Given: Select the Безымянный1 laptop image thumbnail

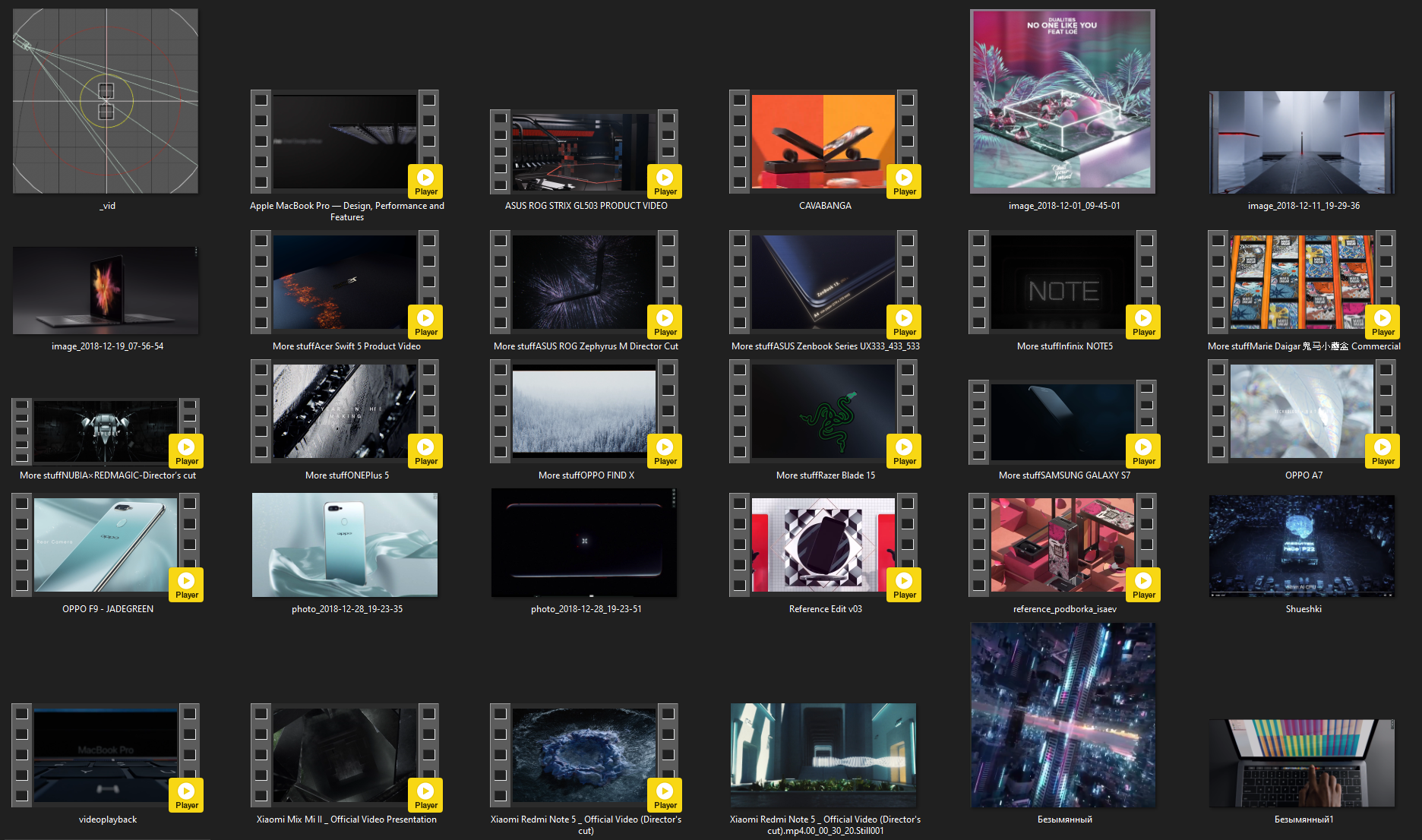Looking at the screenshot, I should [1302, 763].
